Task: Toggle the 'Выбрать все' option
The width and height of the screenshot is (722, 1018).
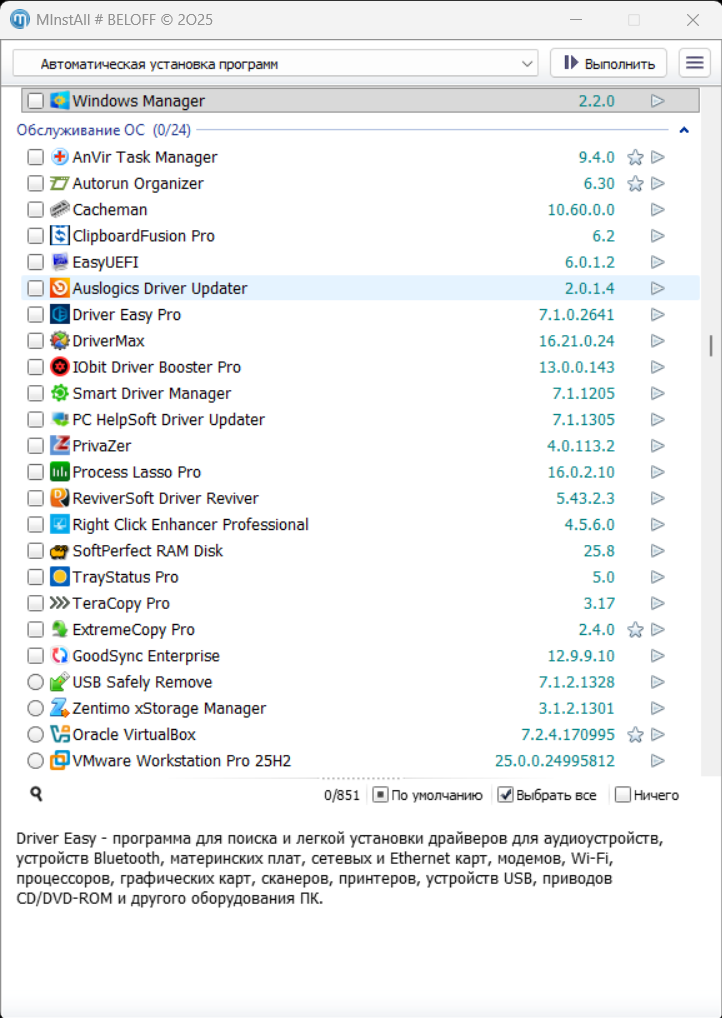Action: coord(506,795)
